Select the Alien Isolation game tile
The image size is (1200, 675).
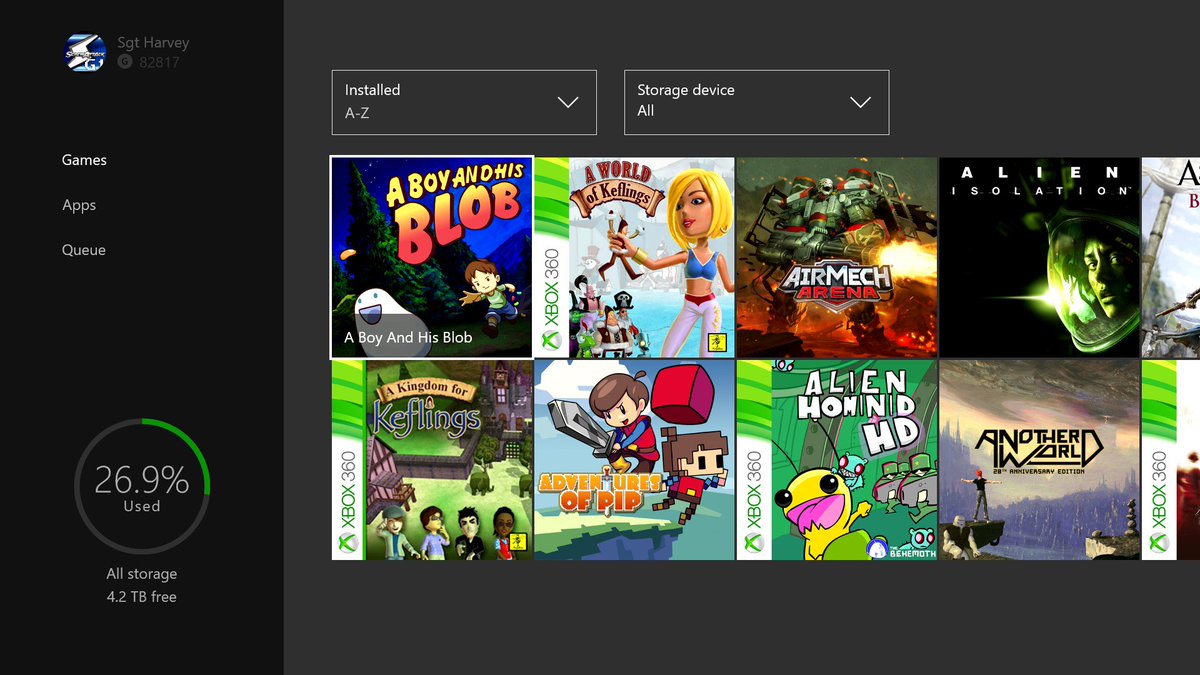1039,257
